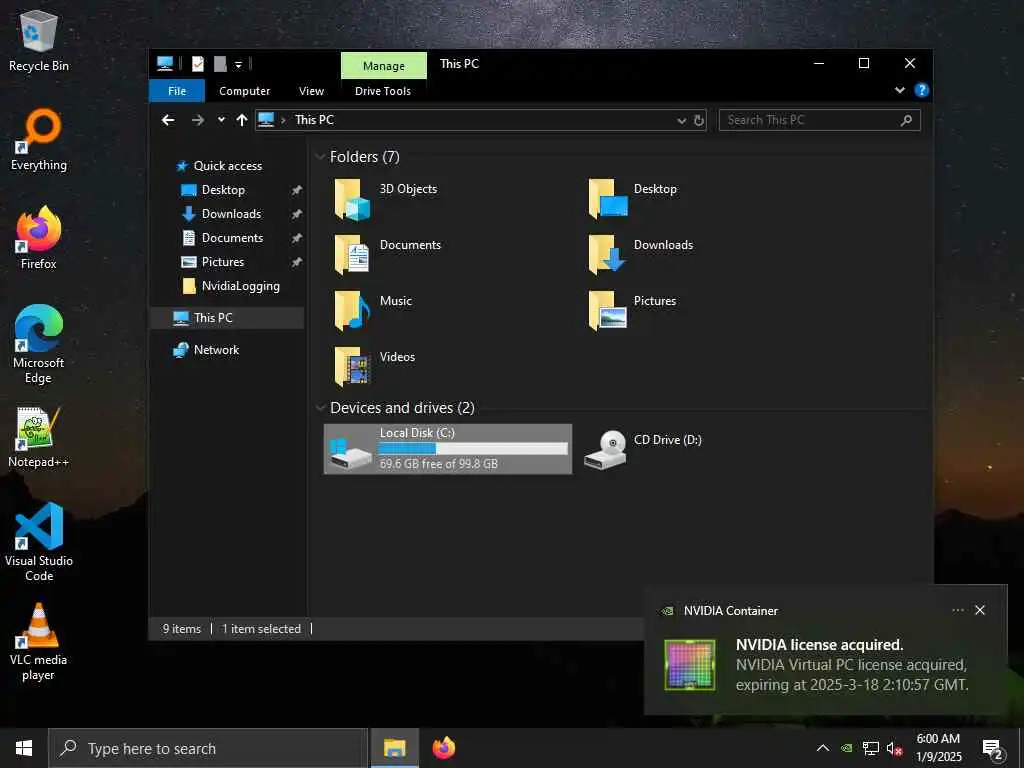Open the Drive Tools tab
Viewport: 1024px width, 768px height.
(x=383, y=91)
